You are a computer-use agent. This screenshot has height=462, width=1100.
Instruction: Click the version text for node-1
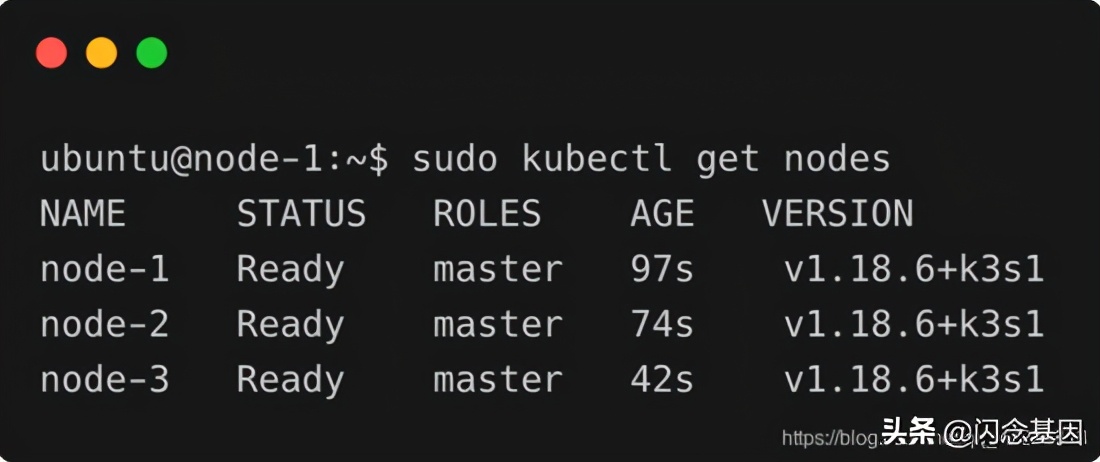pyautogui.click(x=914, y=269)
